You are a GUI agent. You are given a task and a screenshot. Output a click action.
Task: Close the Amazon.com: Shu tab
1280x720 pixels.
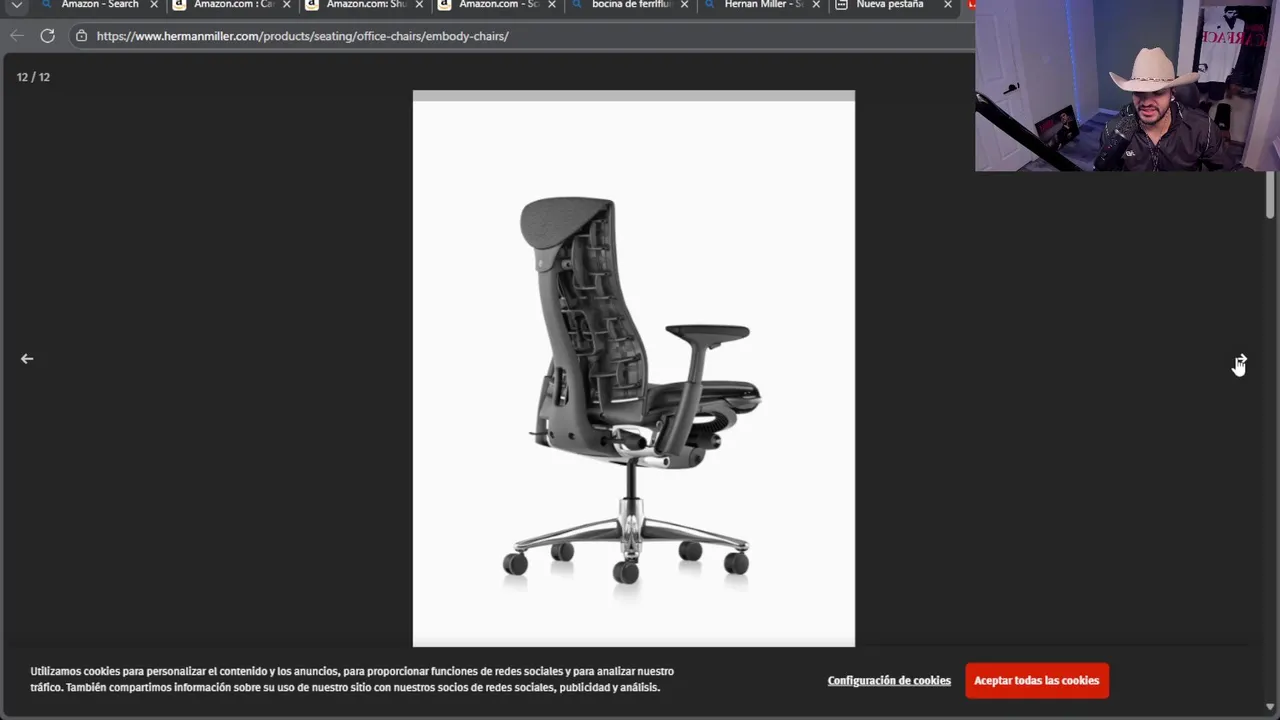pyautogui.click(x=419, y=5)
